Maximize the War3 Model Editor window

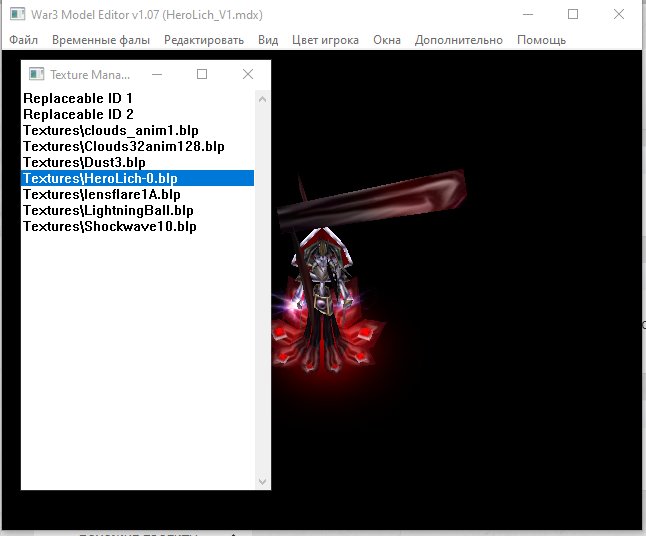coord(573,14)
